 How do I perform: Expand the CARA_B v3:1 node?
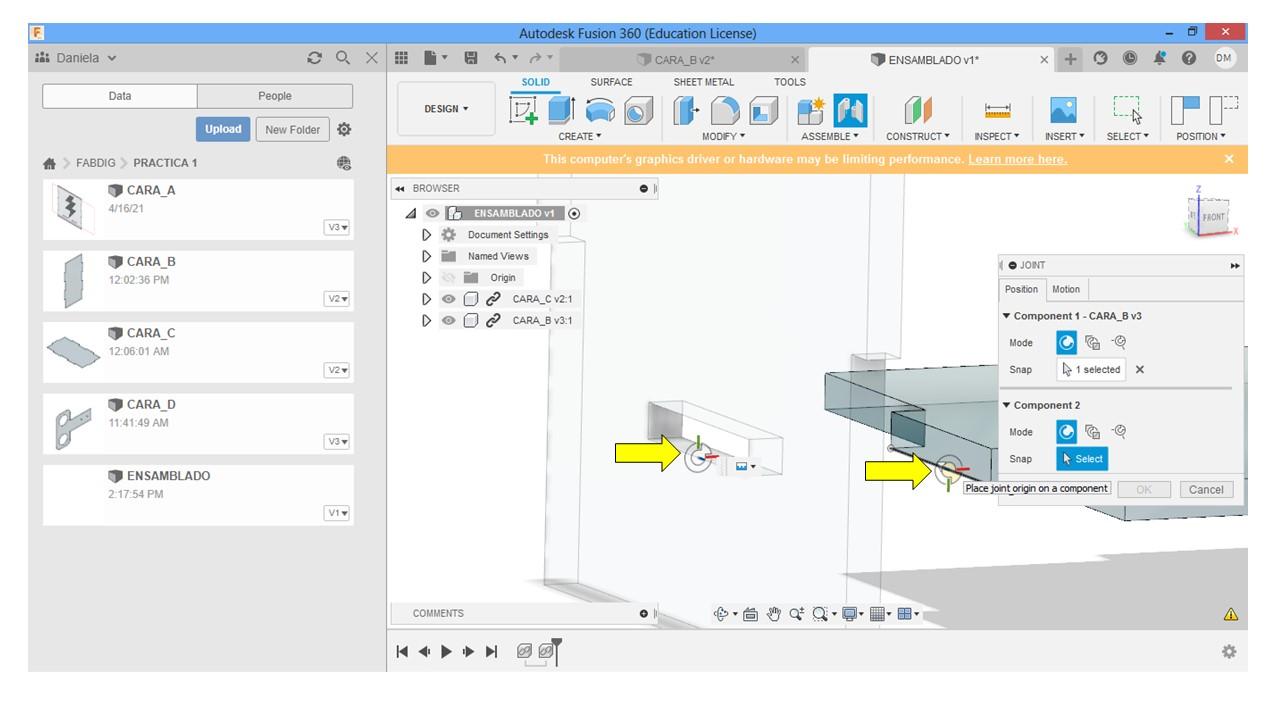click(427, 321)
